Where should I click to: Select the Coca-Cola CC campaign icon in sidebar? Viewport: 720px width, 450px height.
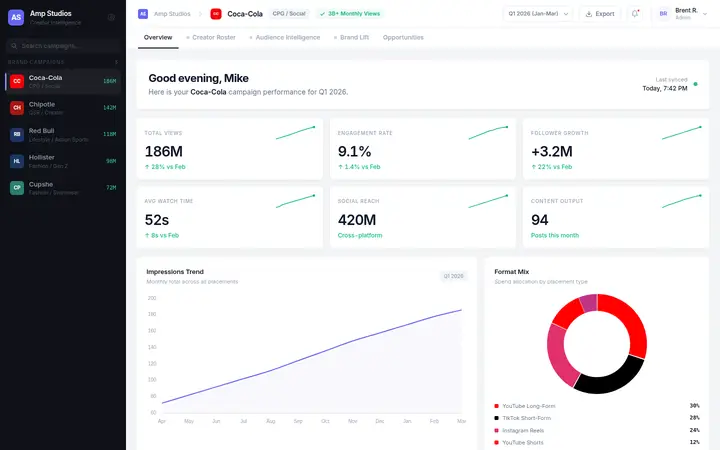17,81
